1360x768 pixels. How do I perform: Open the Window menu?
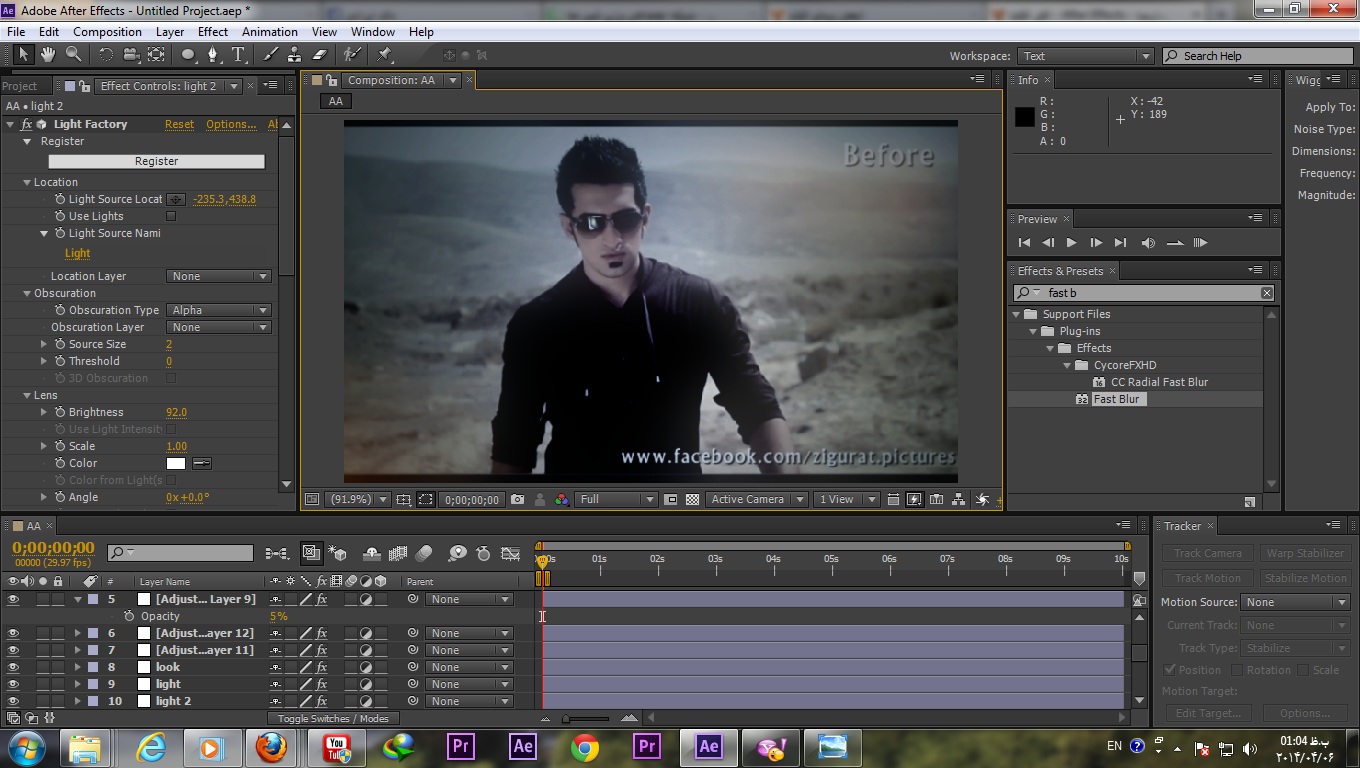pyautogui.click(x=373, y=32)
